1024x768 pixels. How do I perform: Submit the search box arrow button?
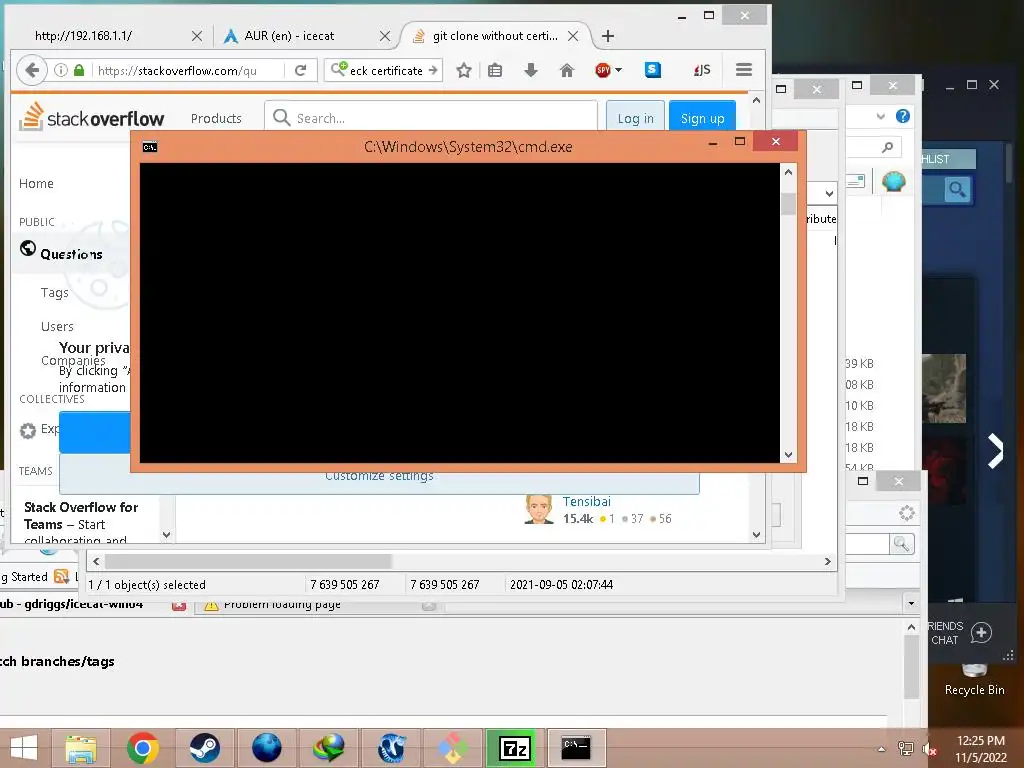point(433,70)
